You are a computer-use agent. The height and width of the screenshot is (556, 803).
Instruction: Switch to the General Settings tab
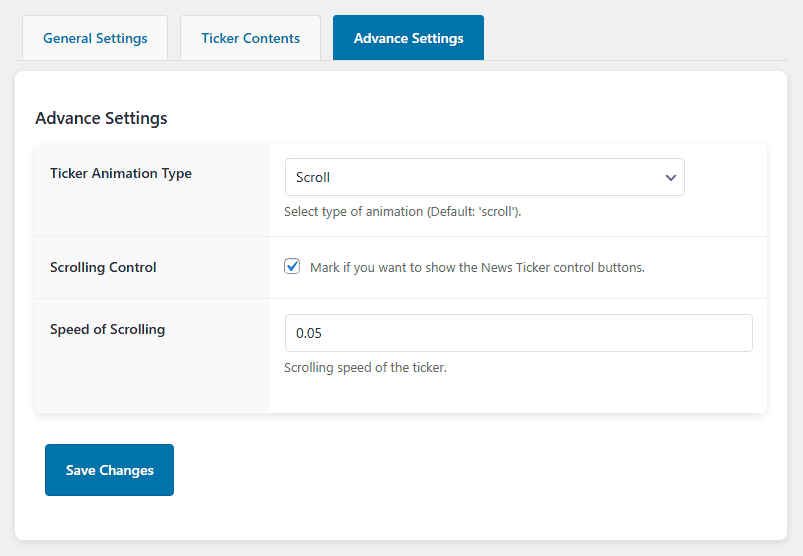[x=95, y=38]
